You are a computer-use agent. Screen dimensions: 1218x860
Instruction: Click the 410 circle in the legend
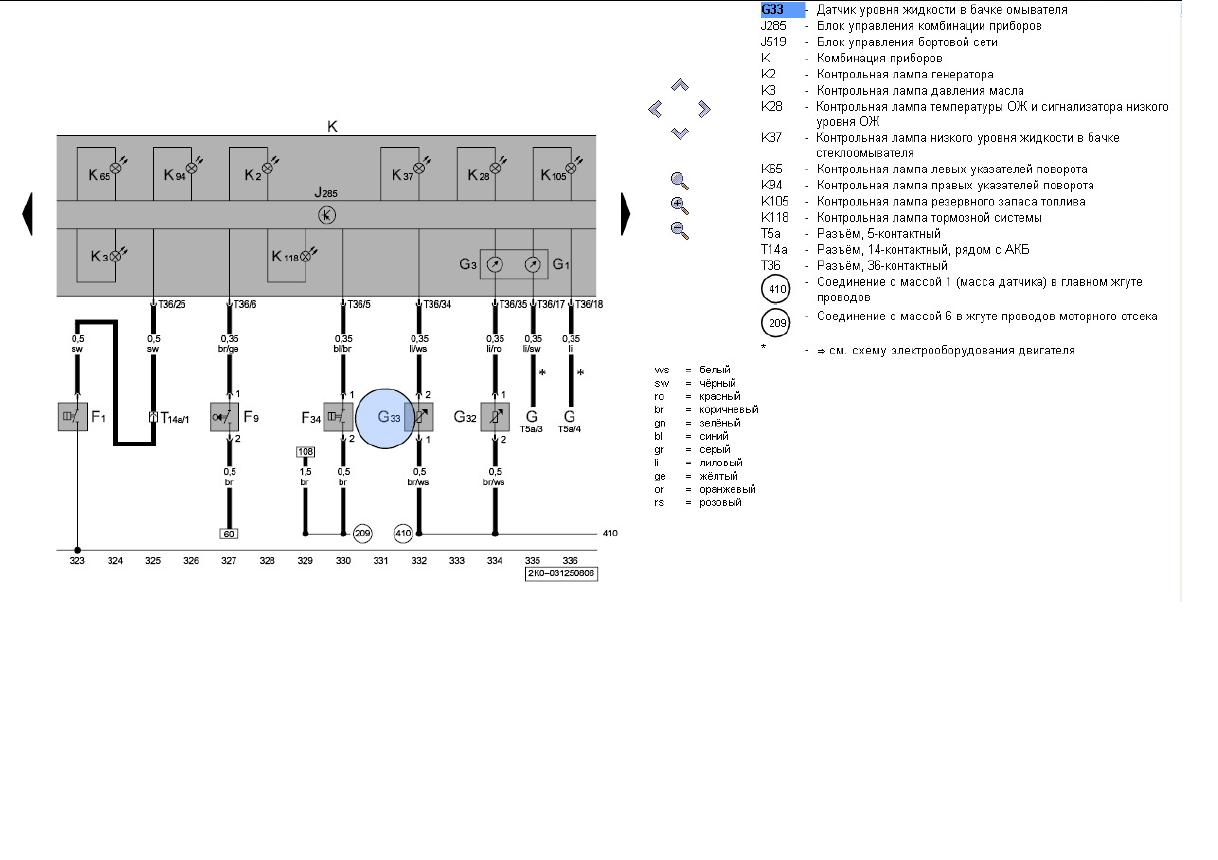coord(776,289)
